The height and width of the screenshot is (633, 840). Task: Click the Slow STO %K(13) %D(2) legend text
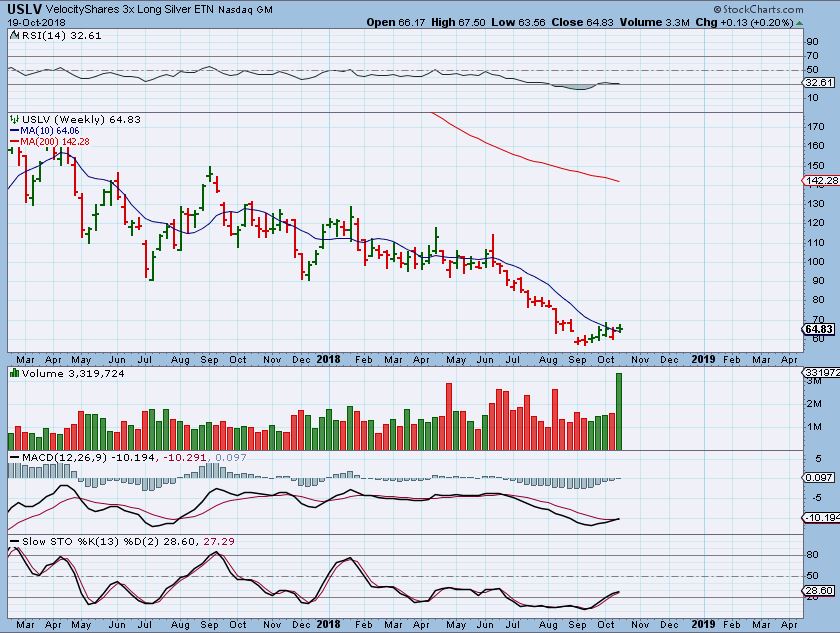tap(91, 542)
